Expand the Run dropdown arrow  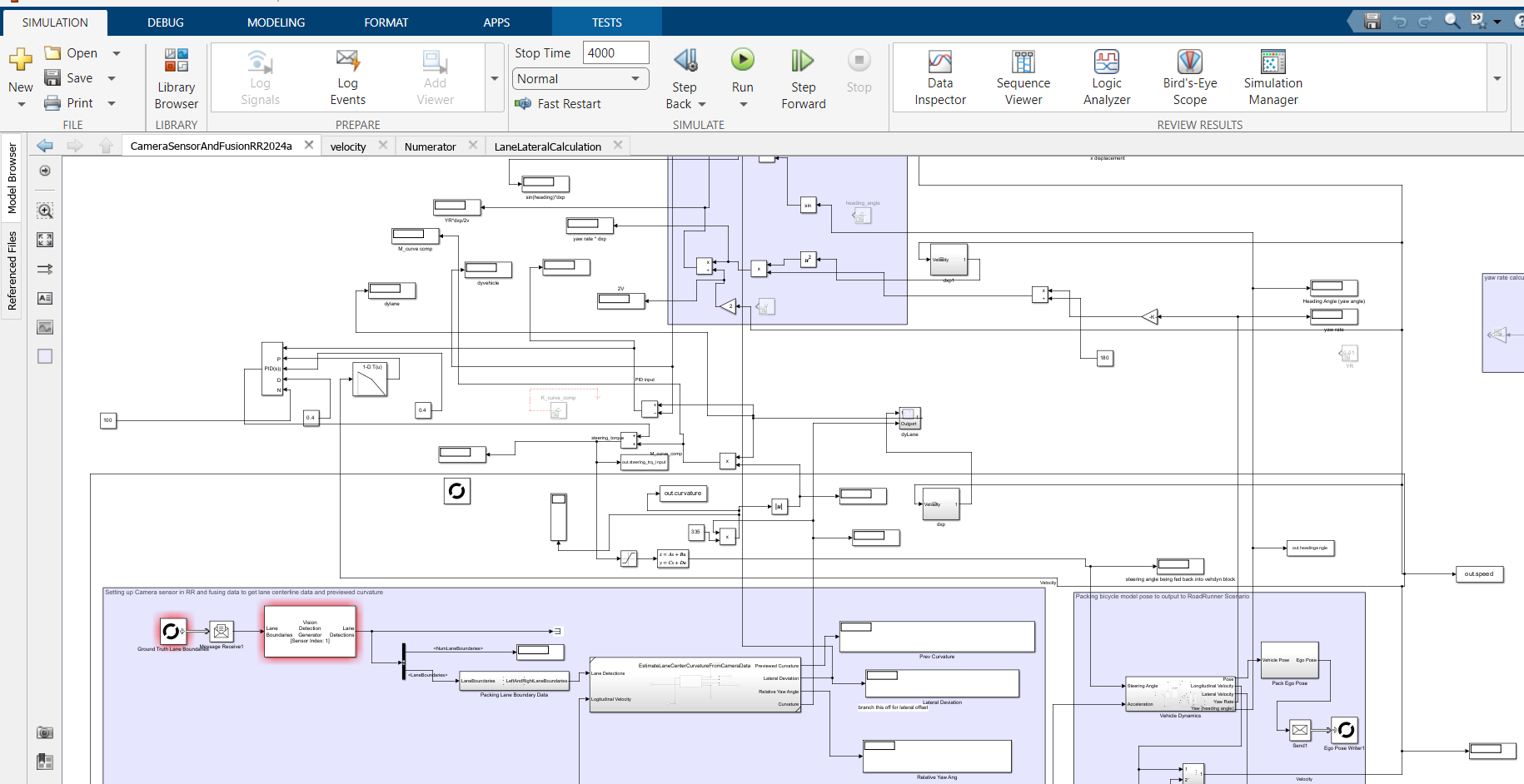(743, 104)
